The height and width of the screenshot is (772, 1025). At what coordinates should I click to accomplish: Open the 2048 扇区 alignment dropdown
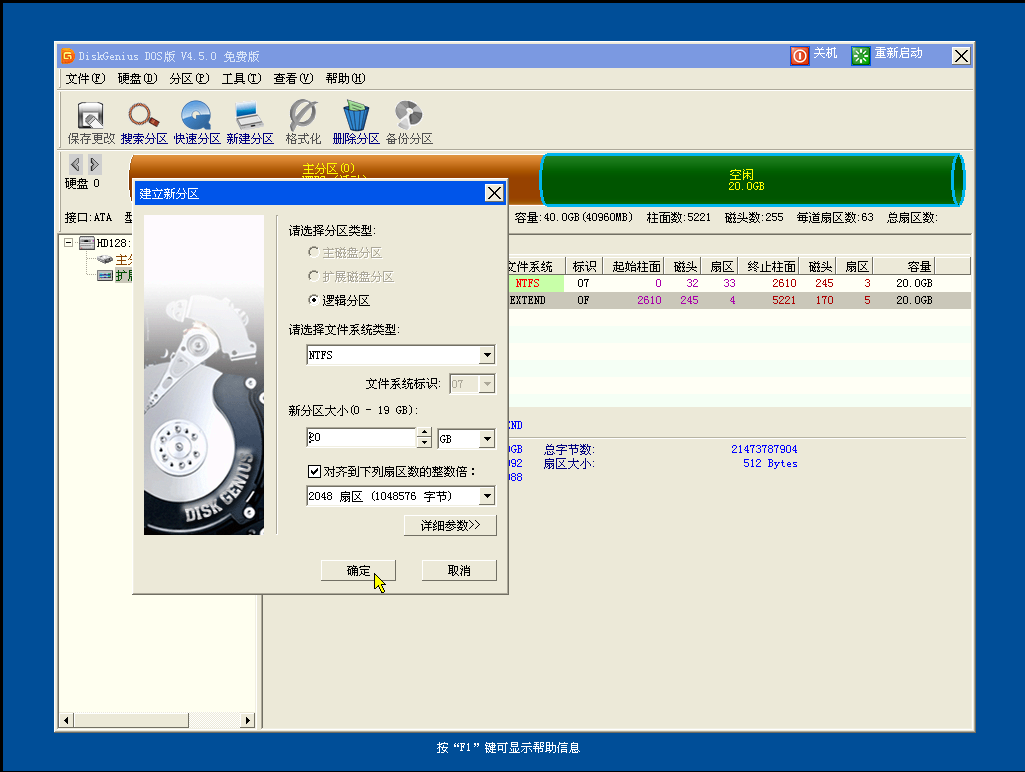[x=487, y=495]
